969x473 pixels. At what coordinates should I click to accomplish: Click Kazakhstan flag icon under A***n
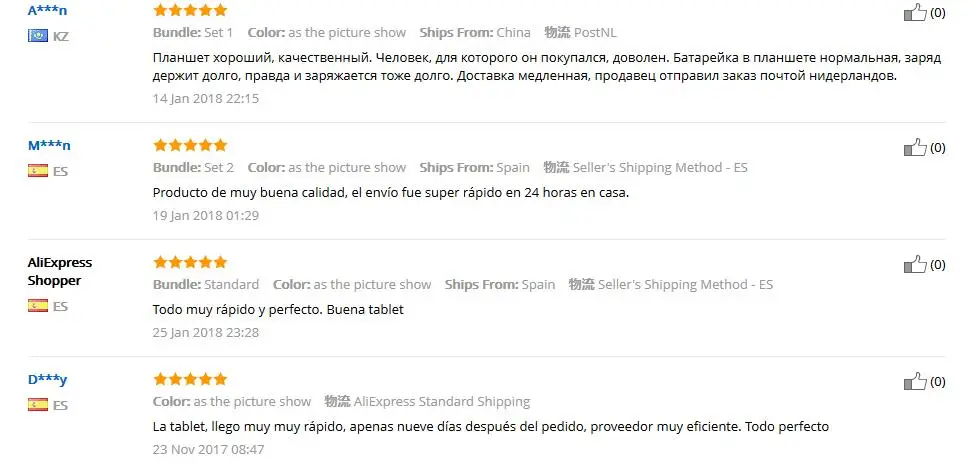[x=38, y=36]
